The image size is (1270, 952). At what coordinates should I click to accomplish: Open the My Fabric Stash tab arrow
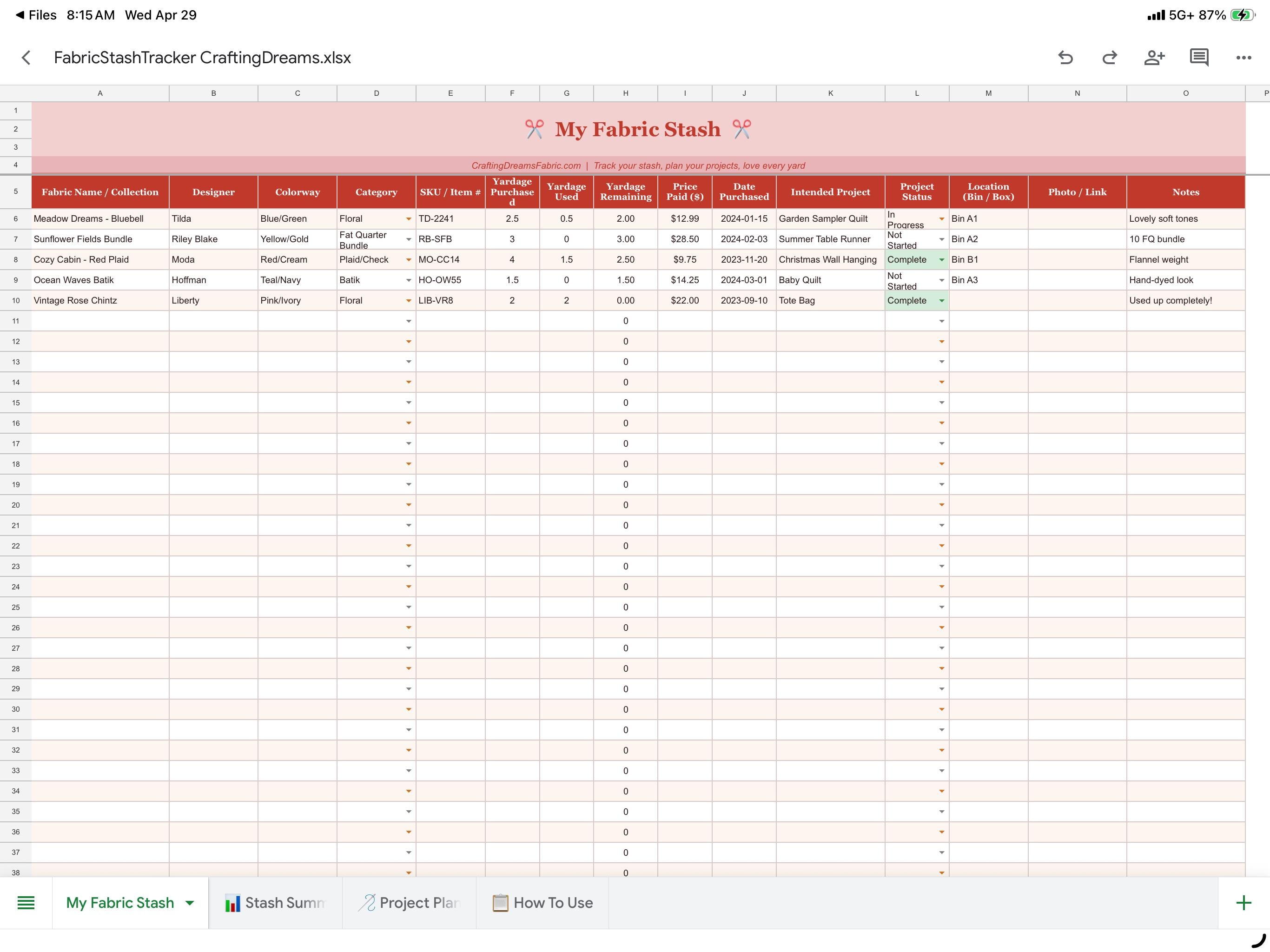[x=190, y=903]
